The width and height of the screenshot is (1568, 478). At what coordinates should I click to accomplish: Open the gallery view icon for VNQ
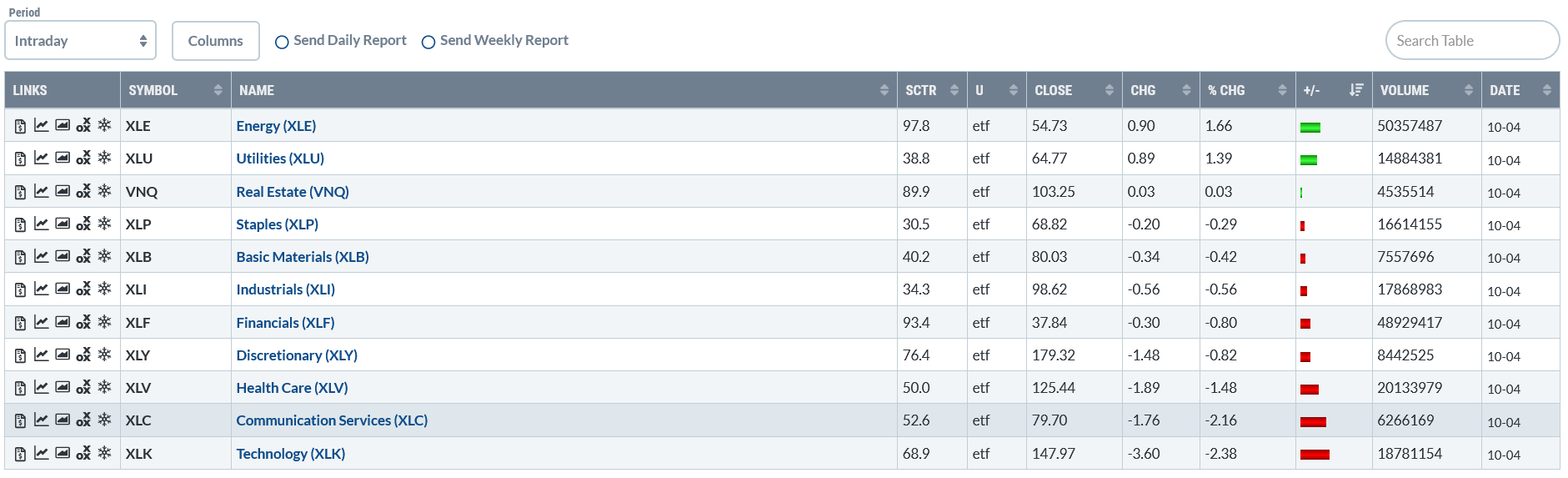(x=63, y=191)
